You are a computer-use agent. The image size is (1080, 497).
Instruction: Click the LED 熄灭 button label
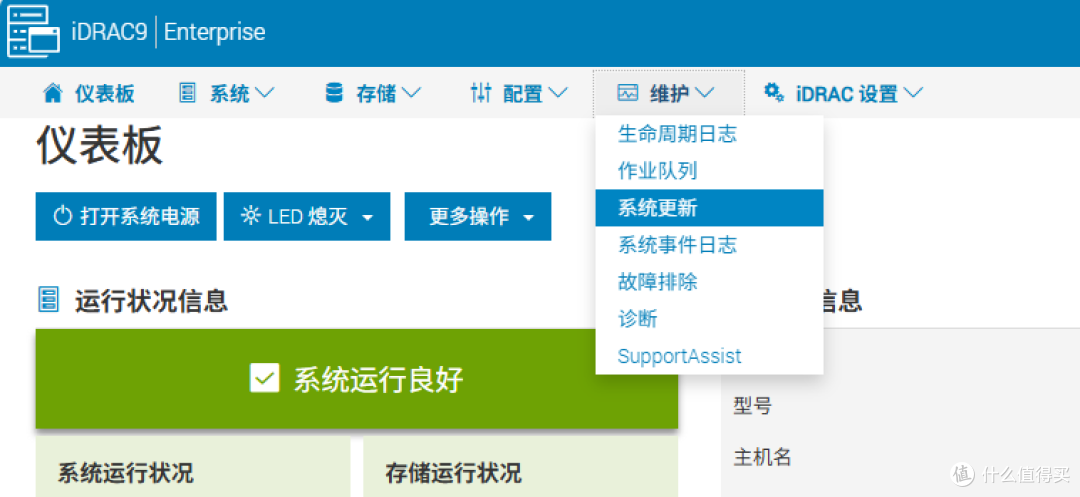308,217
